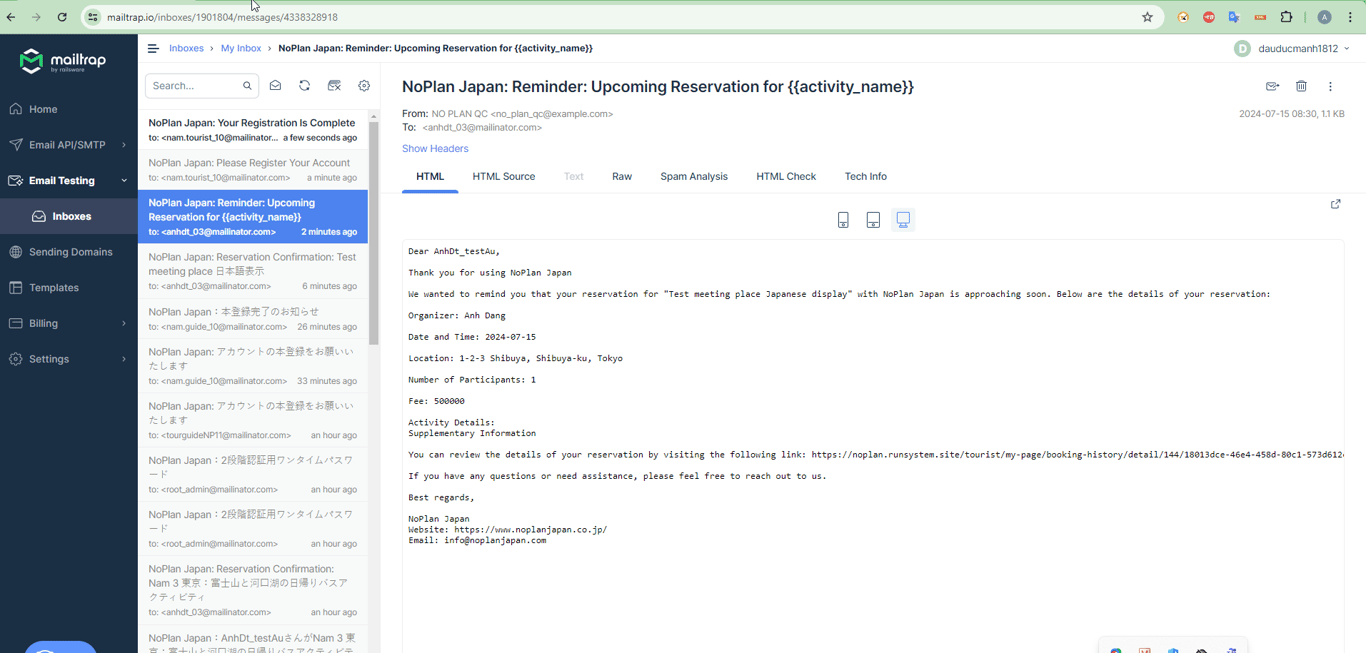
Task: Reload the page in the browser
Action: pyautogui.click(x=62, y=17)
